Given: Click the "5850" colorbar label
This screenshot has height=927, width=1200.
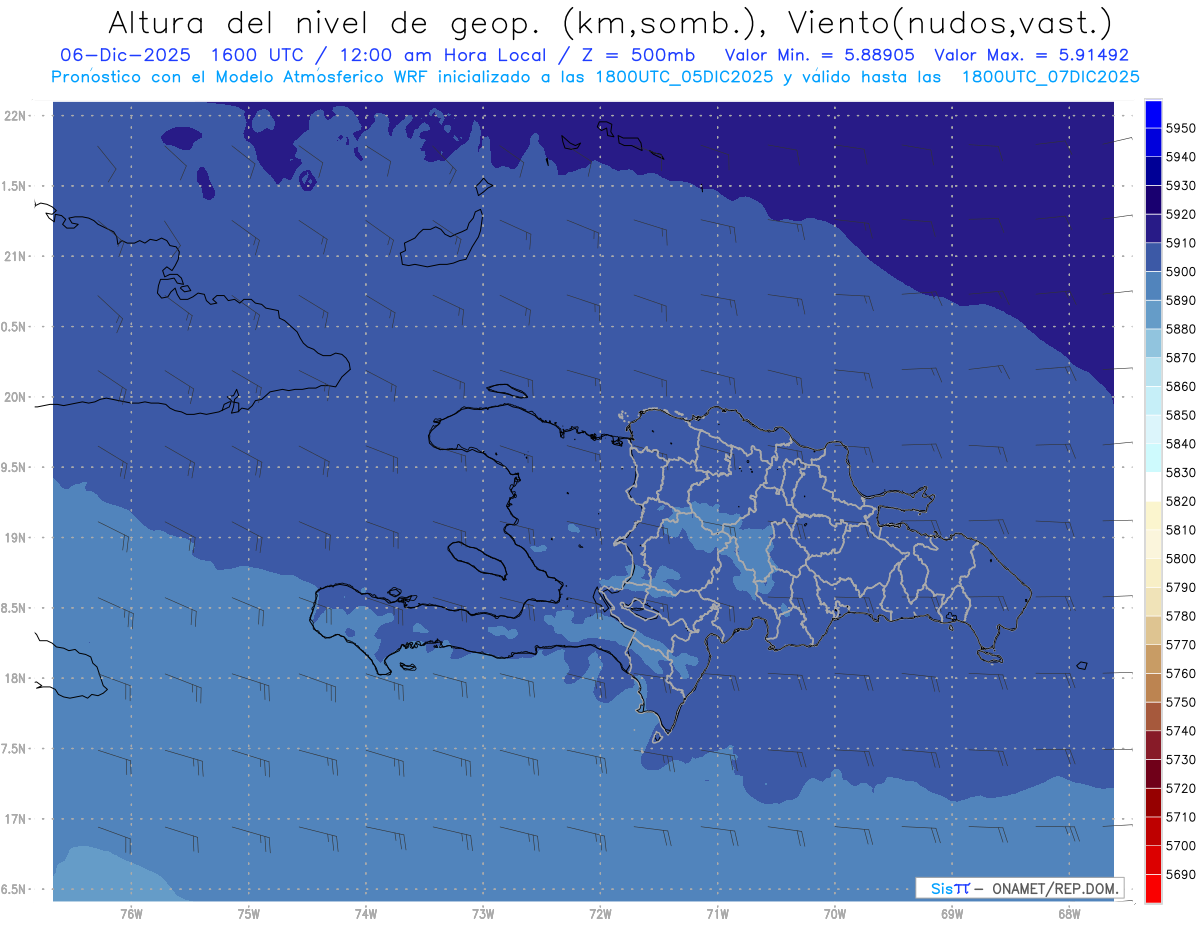Looking at the screenshot, I should pos(1180,415).
